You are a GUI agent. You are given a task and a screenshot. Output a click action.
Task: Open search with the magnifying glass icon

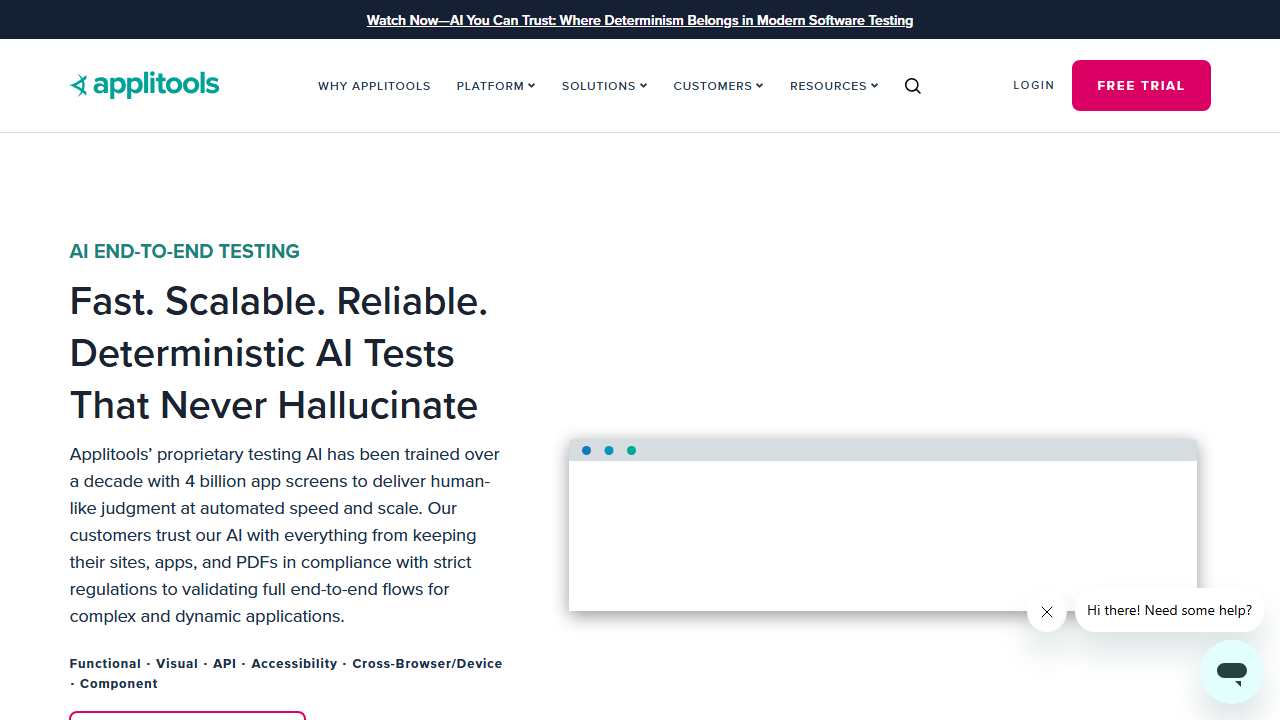(912, 86)
